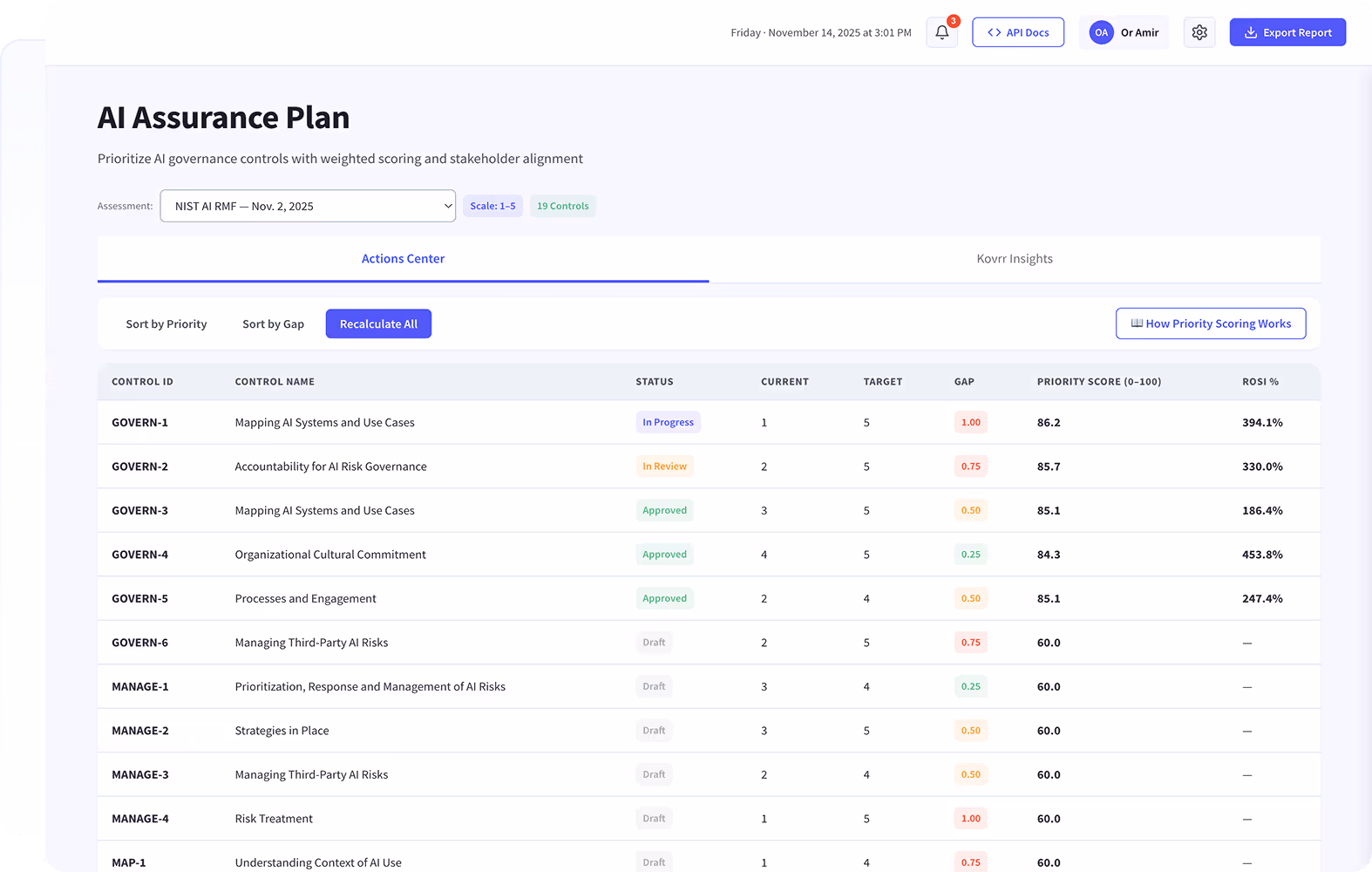Click the STATUS column header

[x=655, y=382]
